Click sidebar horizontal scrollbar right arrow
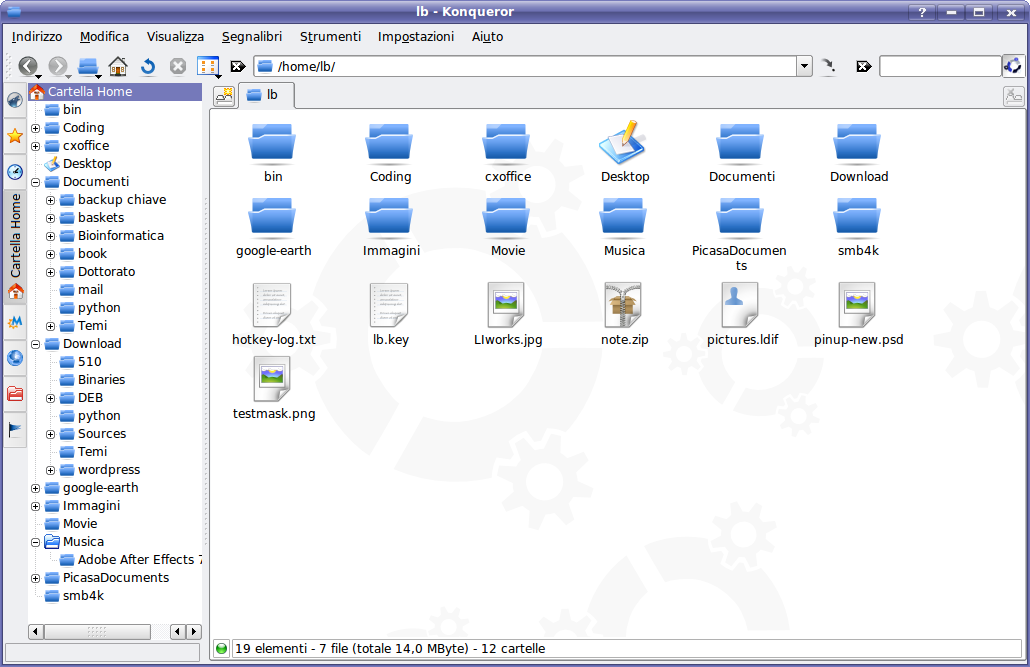1030x667 pixels. pyautogui.click(x=193, y=632)
